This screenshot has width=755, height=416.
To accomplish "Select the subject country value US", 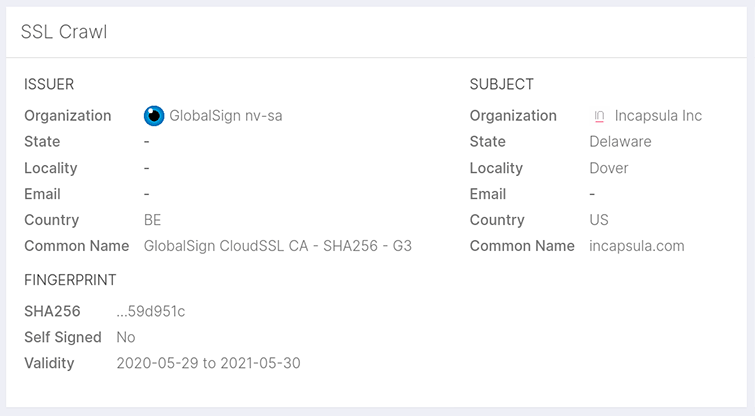I will point(599,220).
